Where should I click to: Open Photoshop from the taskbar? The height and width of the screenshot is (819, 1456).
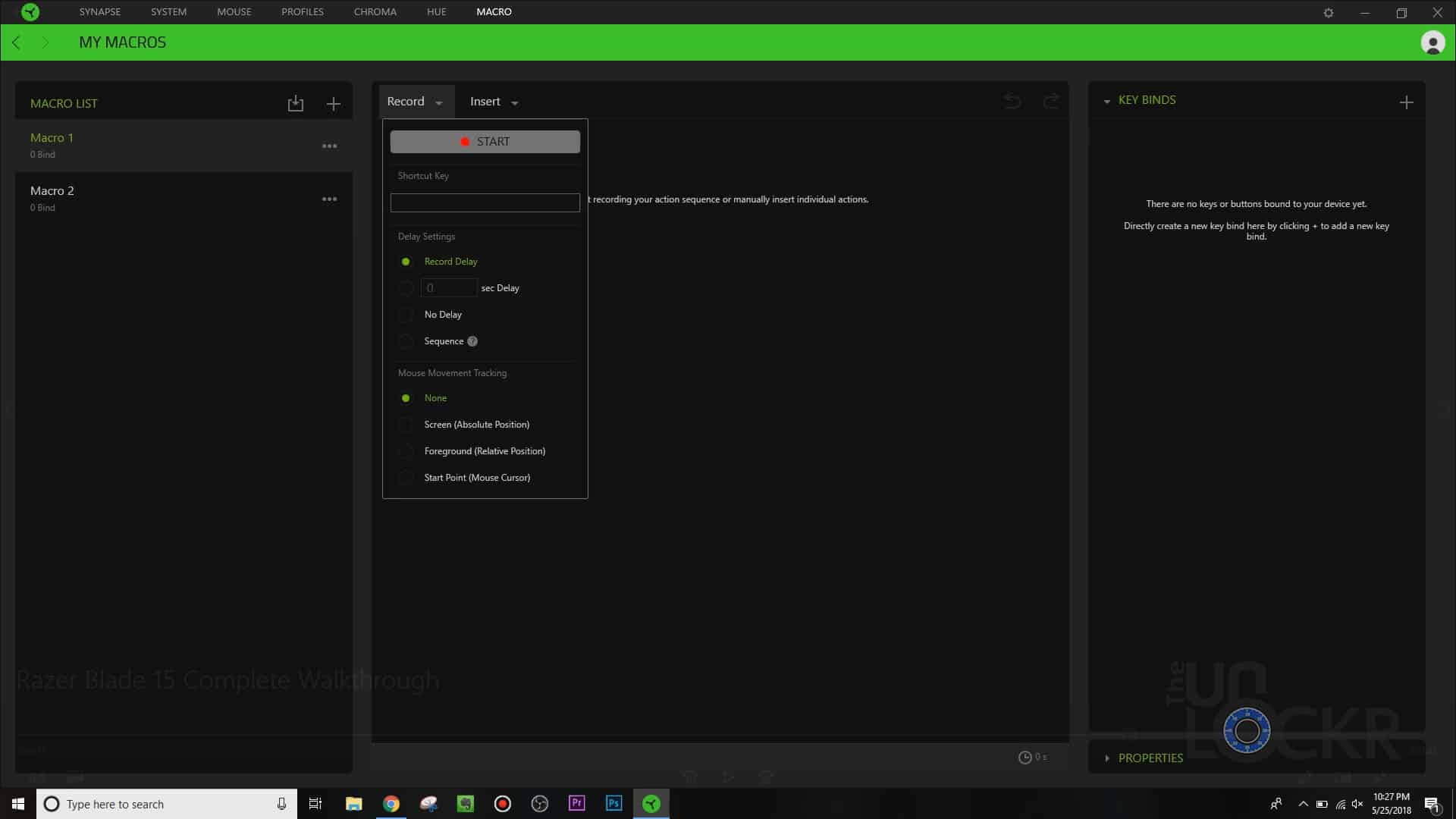click(613, 803)
